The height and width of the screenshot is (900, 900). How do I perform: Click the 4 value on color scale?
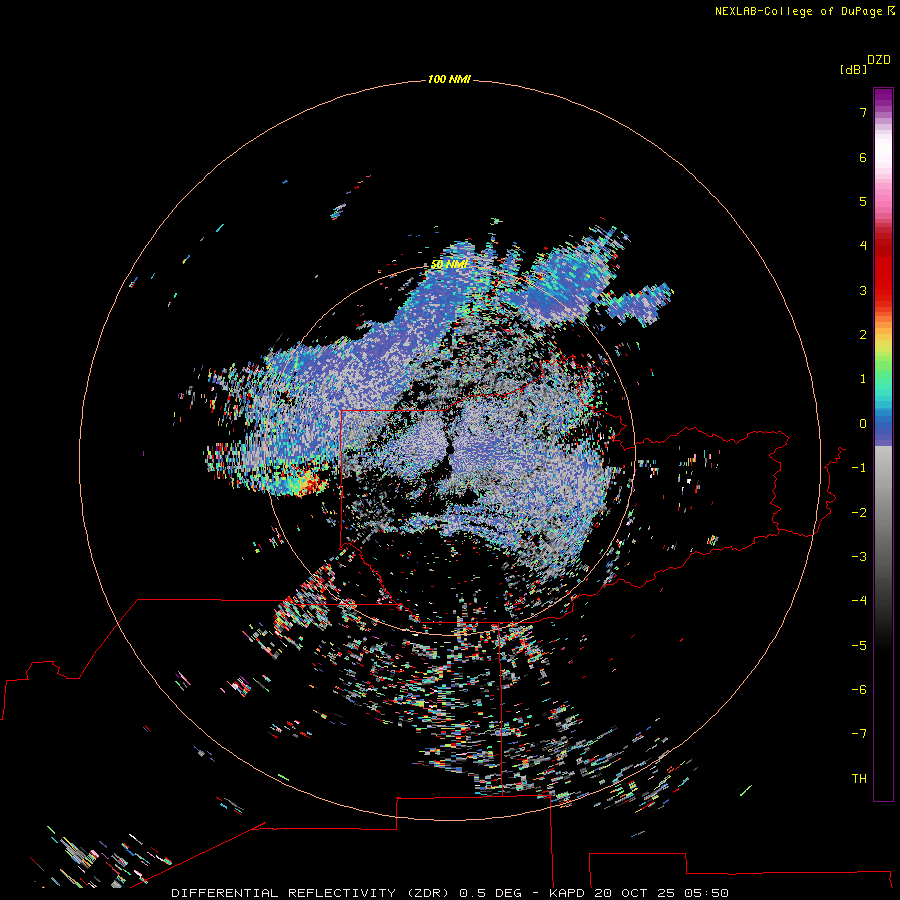[863, 246]
